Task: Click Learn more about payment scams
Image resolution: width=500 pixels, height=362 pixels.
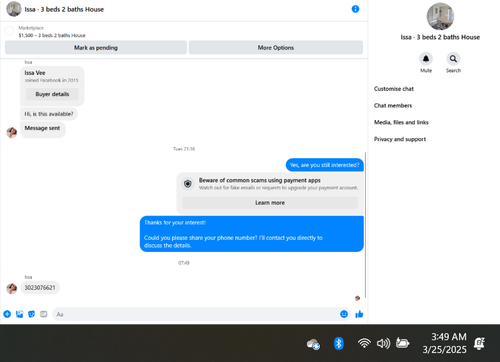Action: click(x=270, y=203)
